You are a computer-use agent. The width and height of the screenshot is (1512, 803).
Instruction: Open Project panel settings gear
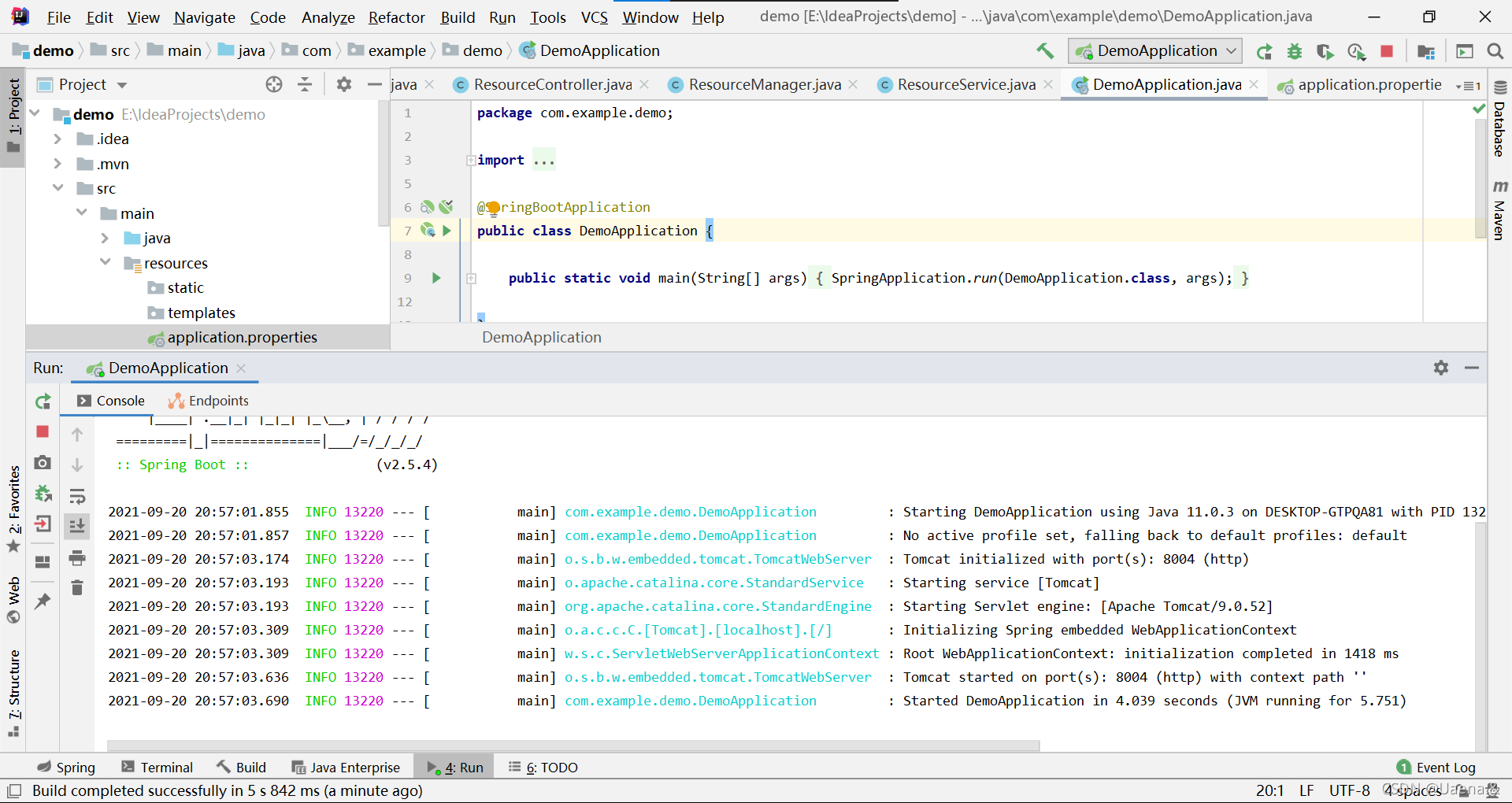click(344, 84)
